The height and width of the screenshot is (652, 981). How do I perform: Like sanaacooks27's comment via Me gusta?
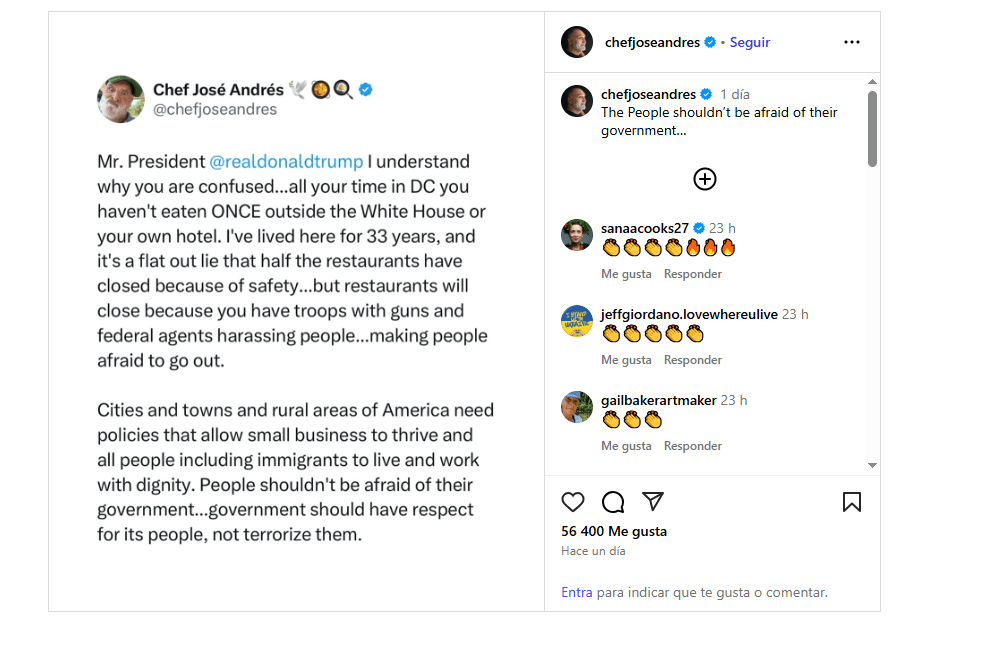626,274
